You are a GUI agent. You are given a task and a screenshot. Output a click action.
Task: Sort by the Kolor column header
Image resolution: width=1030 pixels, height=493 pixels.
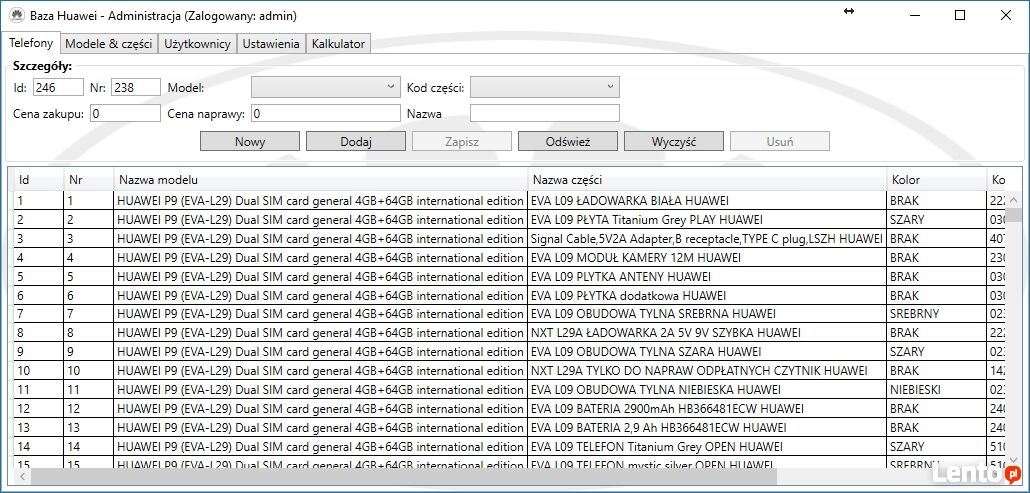click(x=936, y=180)
